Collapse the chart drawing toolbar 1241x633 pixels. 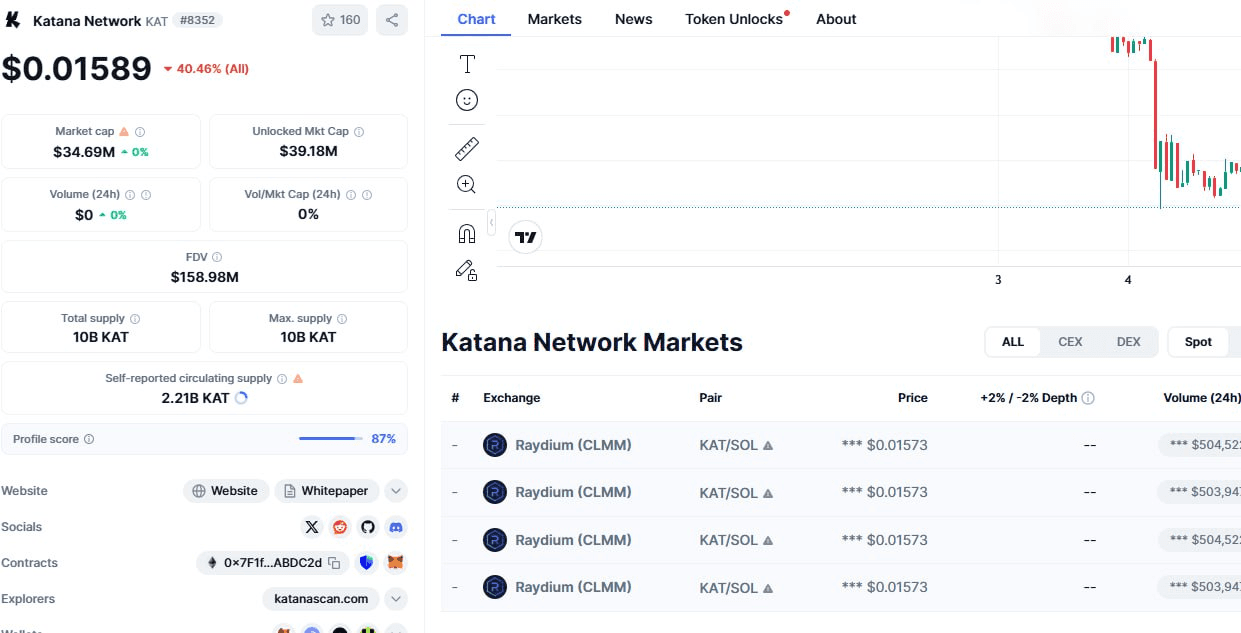(x=492, y=222)
